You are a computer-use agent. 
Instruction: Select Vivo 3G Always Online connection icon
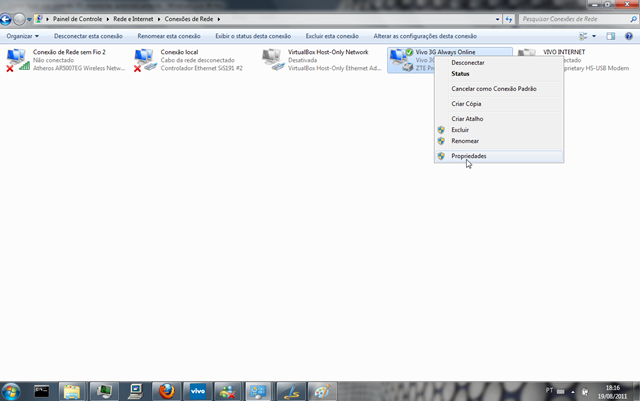coord(401,60)
